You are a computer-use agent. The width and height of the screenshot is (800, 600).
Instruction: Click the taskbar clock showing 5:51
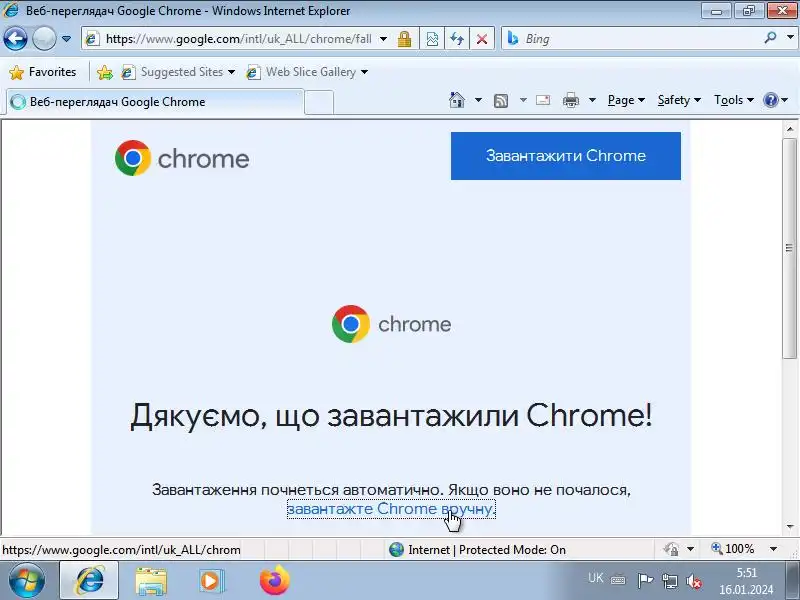[x=746, y=581]
